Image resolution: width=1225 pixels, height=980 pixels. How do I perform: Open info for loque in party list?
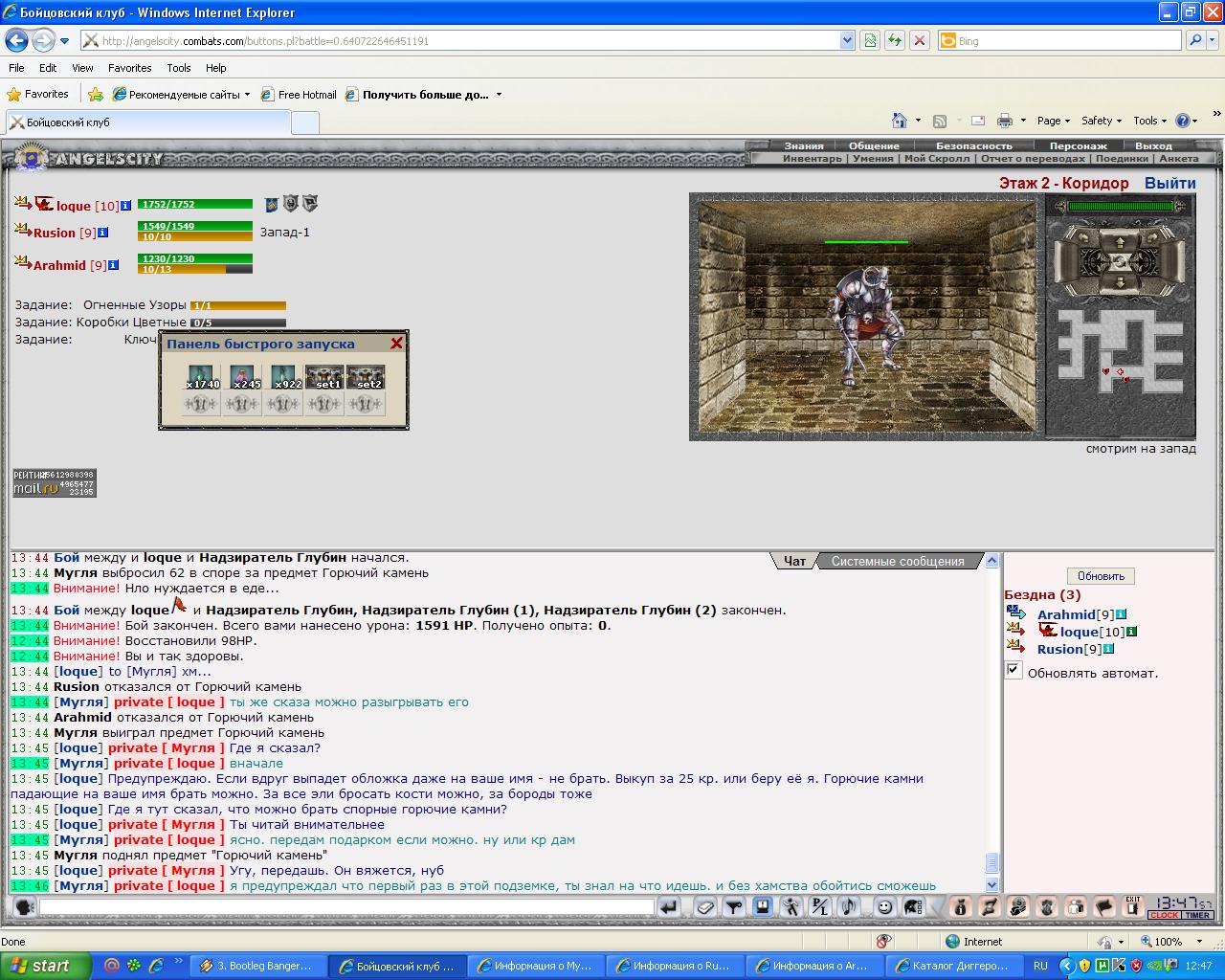[x=125, y=206]
